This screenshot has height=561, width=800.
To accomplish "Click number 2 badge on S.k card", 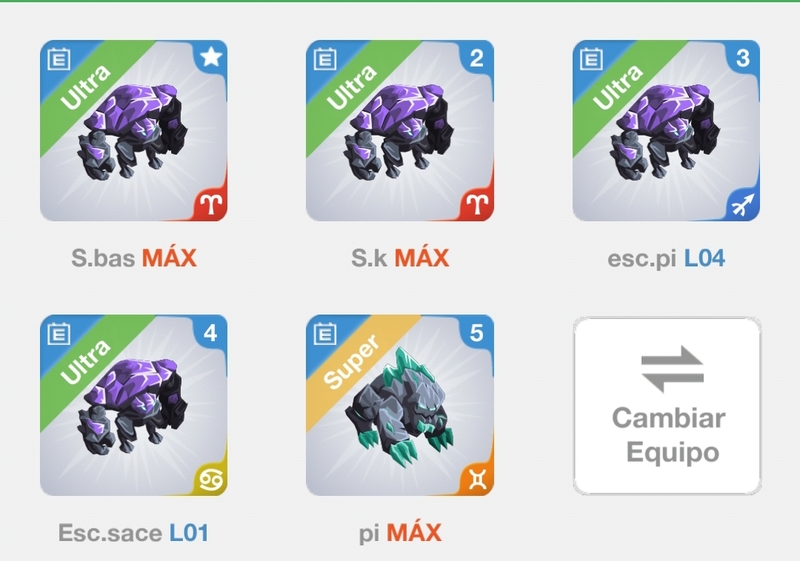I will coord(477,58).
